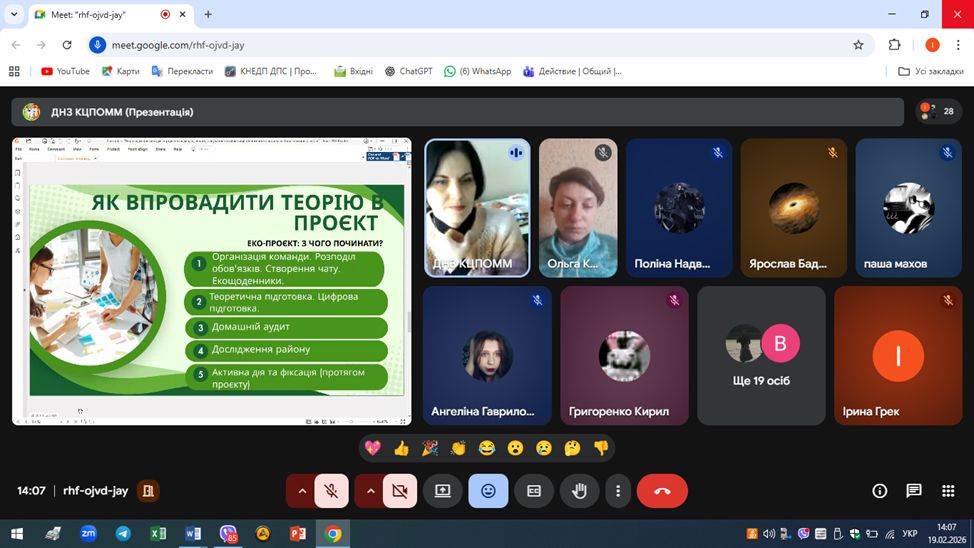Open the browser extensions puzzle icon
The image size is (974, 548).
[x=894, y=45]
